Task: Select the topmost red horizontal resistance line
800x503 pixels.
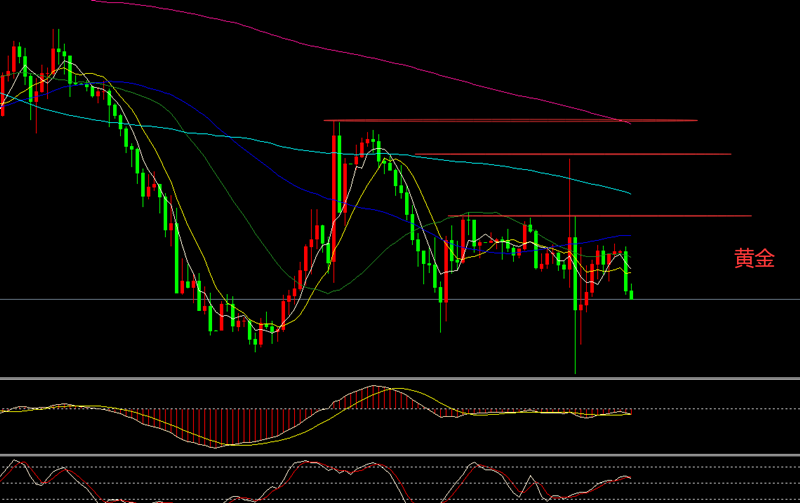Action: (510, 120)
